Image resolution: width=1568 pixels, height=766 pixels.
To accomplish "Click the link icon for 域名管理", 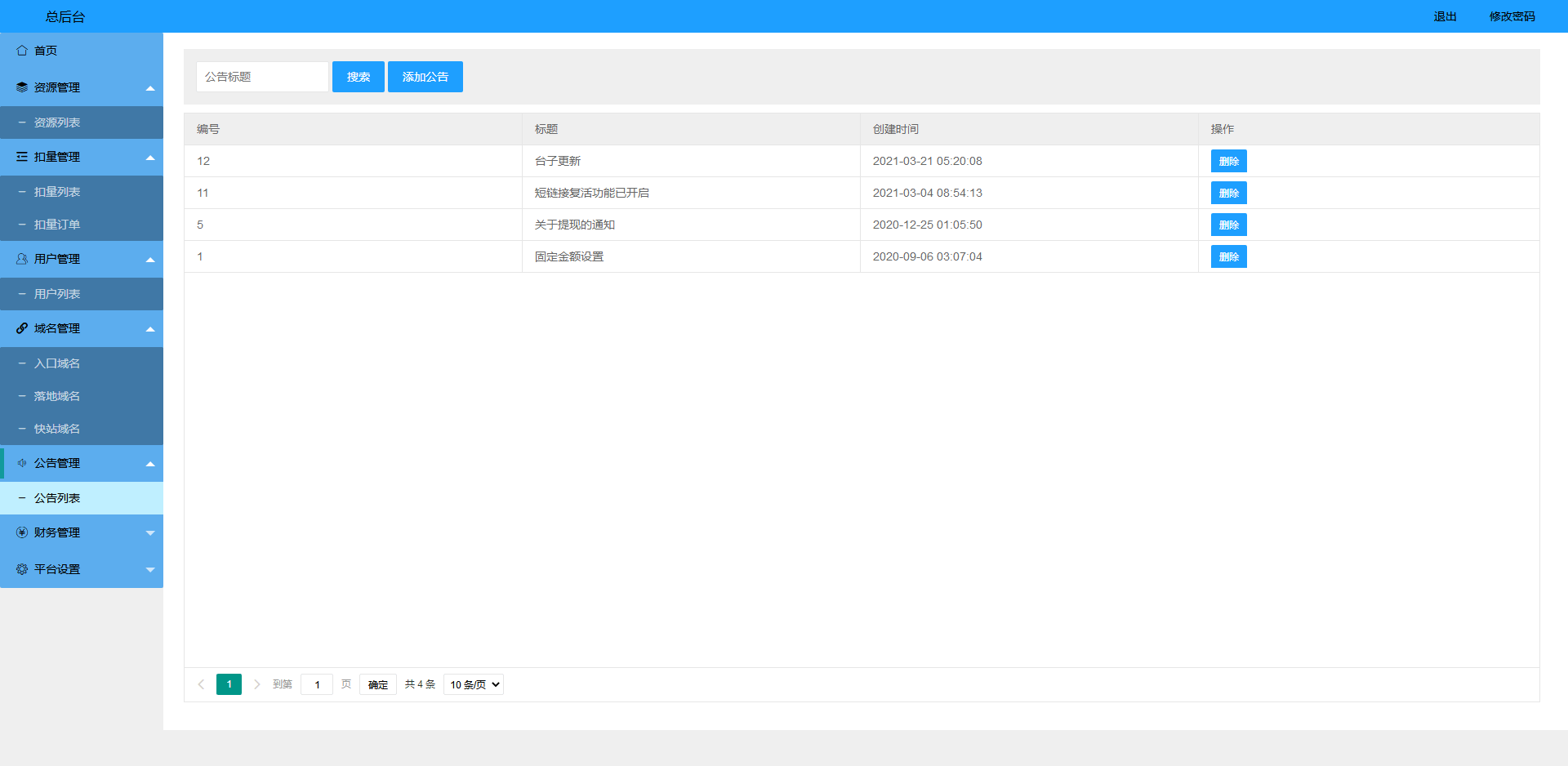I will click(22, 328).
